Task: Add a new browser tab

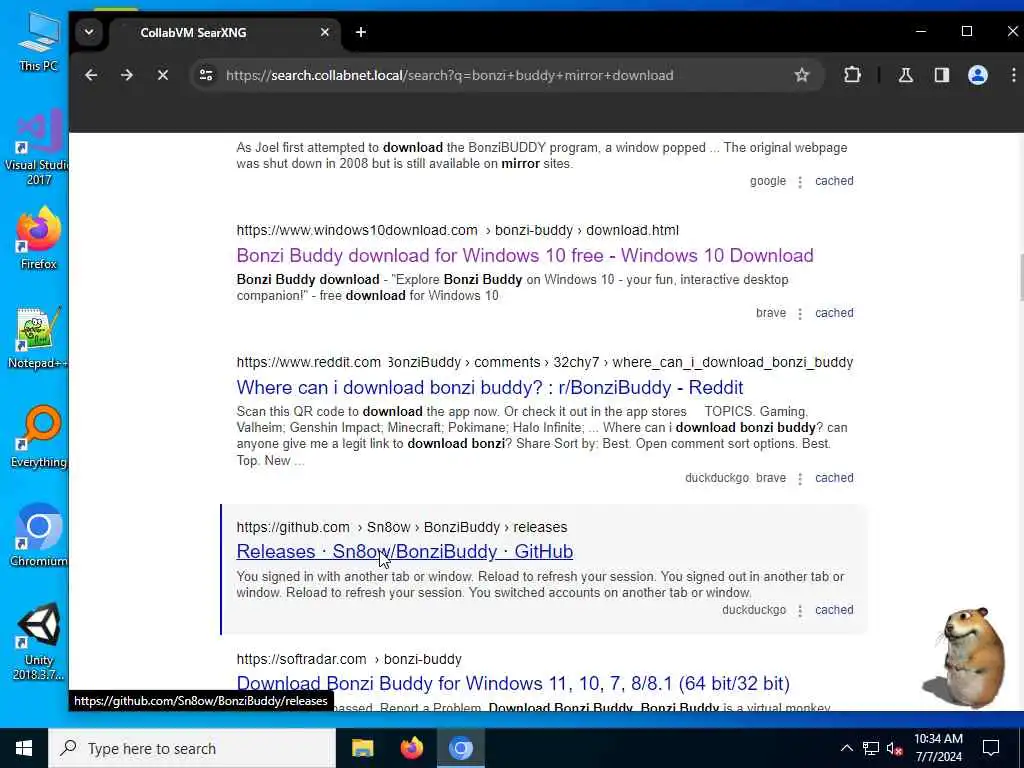Action: 361,32
